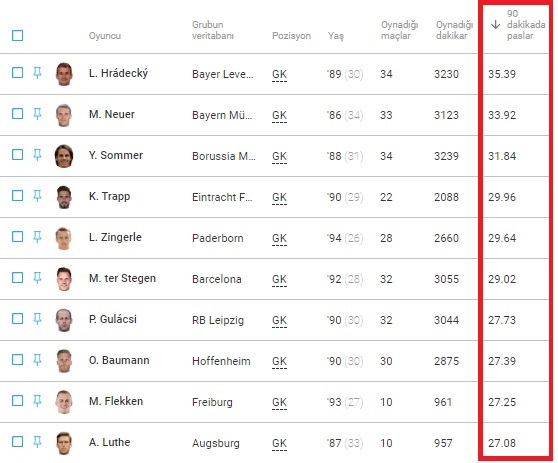Pin L. Hrádecký's row
The image size is (558, 463).
tap(37, 73)
